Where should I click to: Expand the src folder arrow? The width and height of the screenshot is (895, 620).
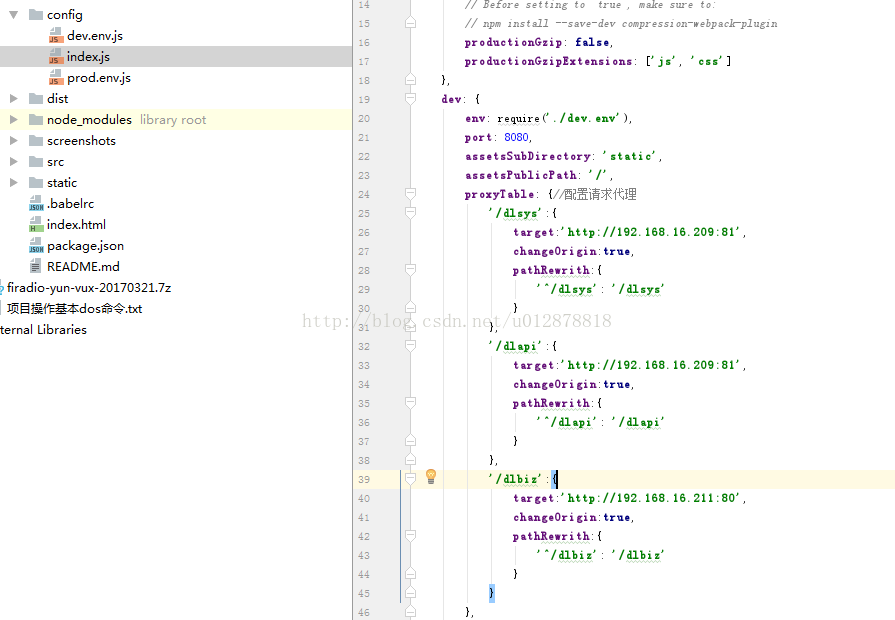coord(14,162)
